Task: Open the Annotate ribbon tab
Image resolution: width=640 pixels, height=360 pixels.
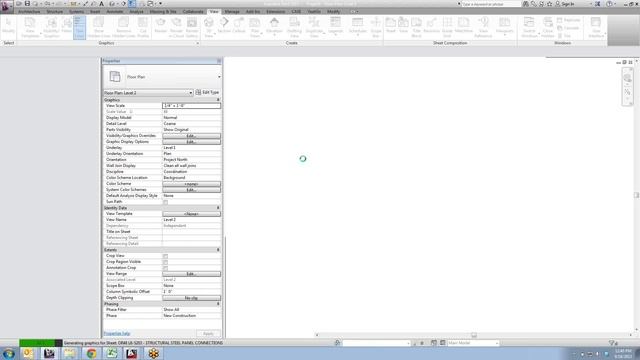Action: [x=115, y=11]
